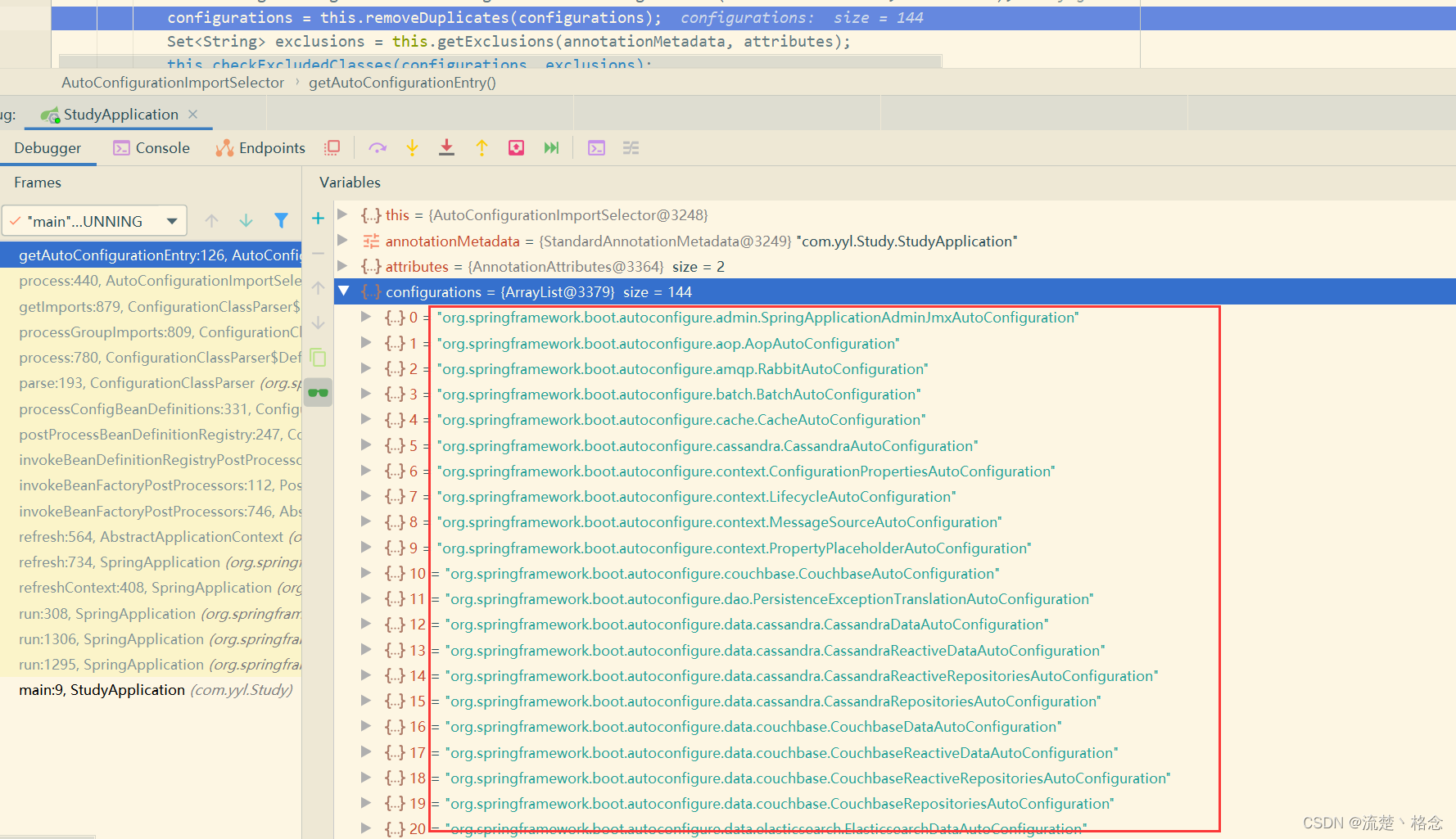1456x839 pixels.
Task: Close the StudyApplication debug tab
Action: click(x=193, y=114)
